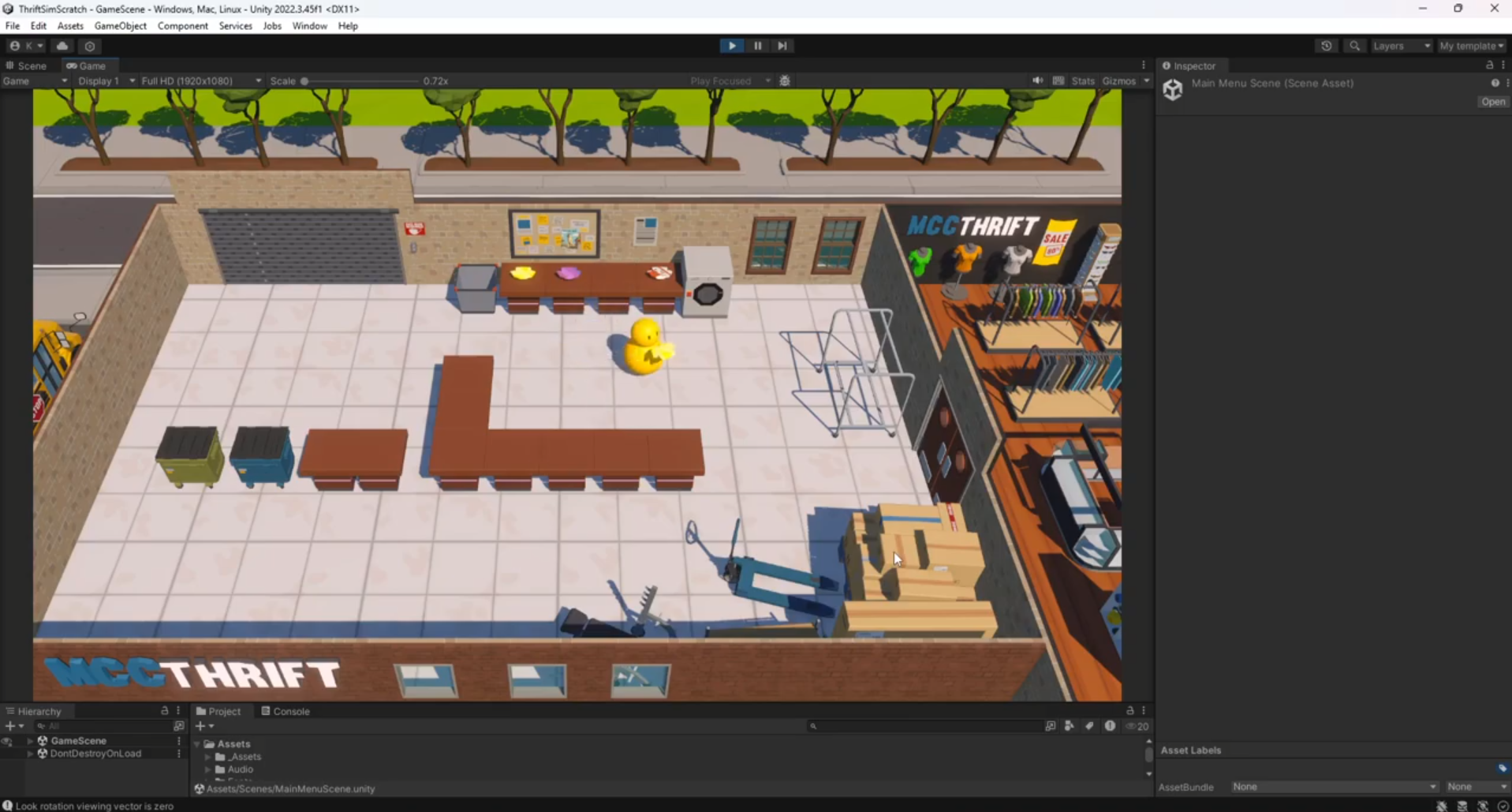Switch to the Console tab
1512x812 pixels.
(285, 711)
